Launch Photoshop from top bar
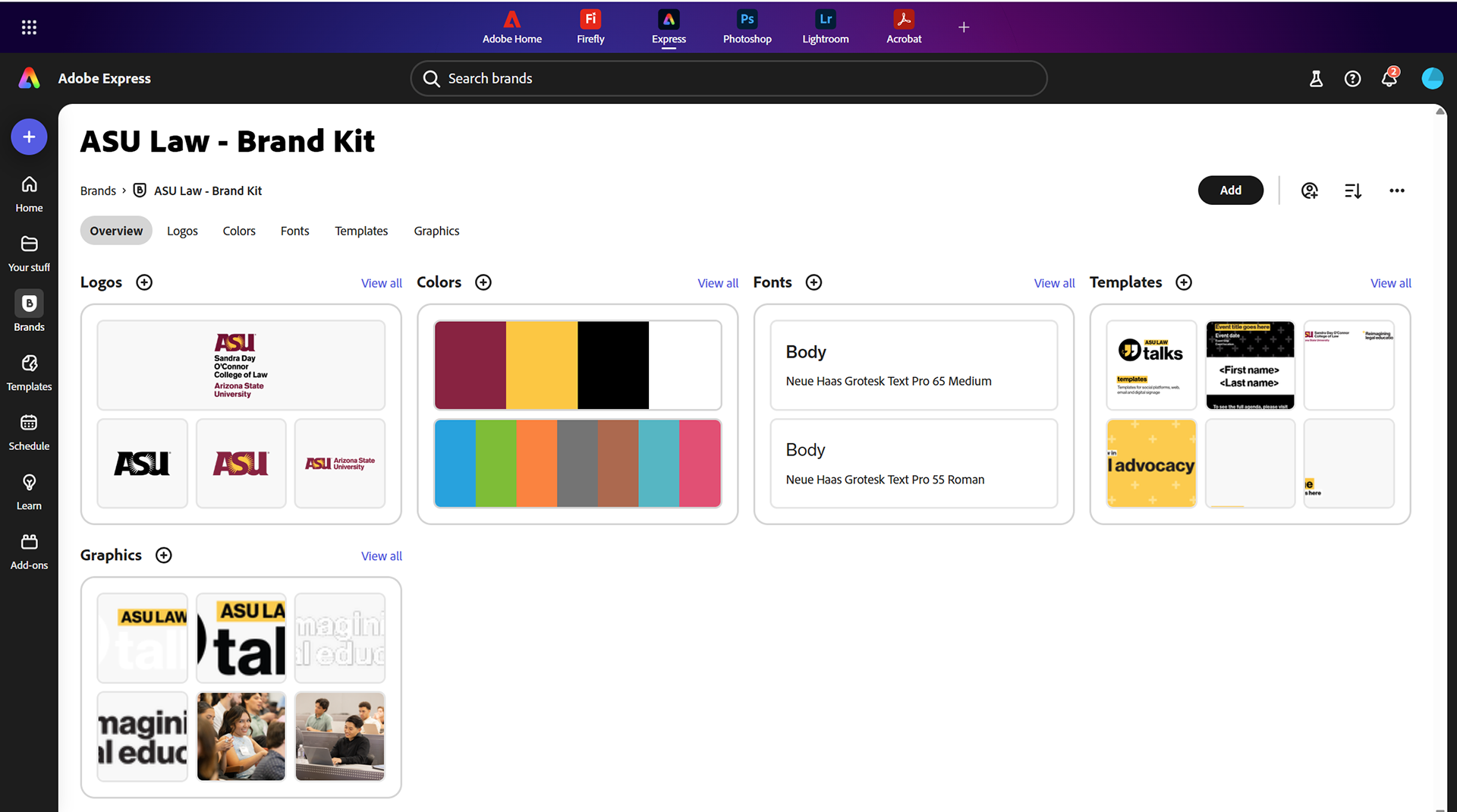 (x=747, y=27)
